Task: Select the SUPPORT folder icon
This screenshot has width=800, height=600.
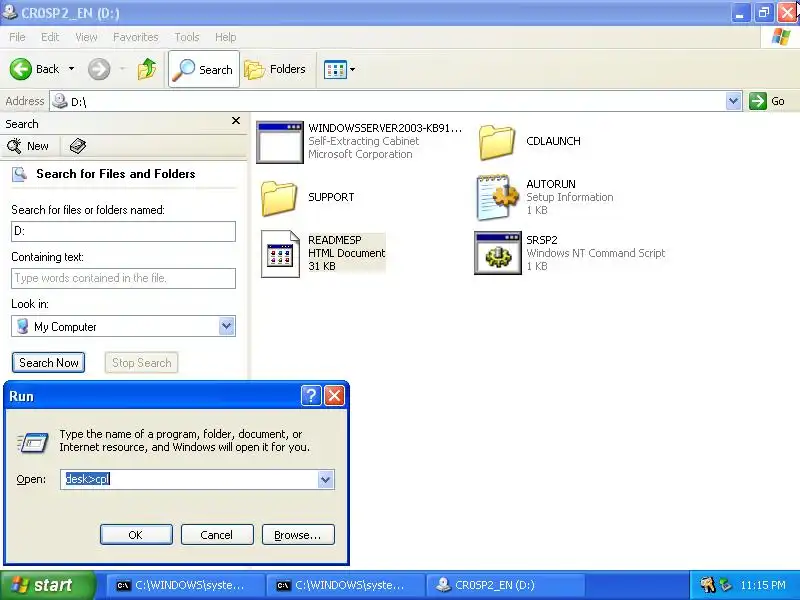Action: tap(279, 198)
